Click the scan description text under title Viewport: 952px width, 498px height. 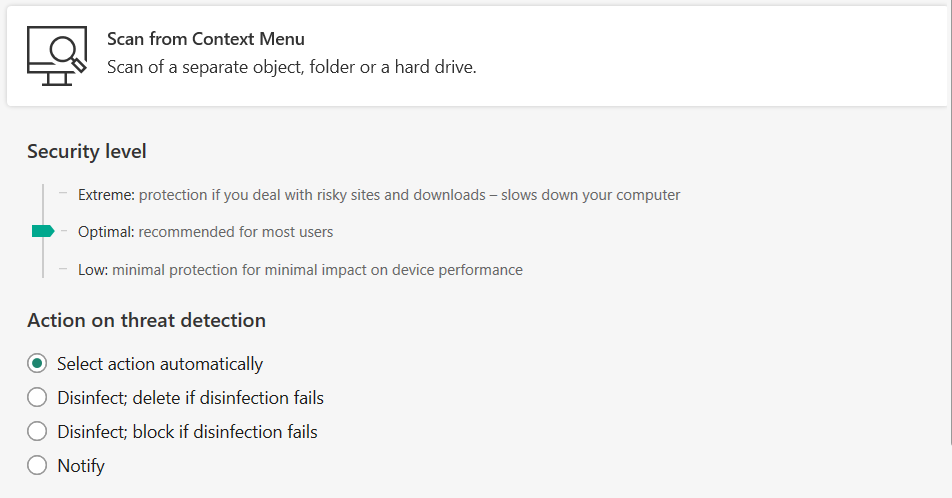point(291,68)
